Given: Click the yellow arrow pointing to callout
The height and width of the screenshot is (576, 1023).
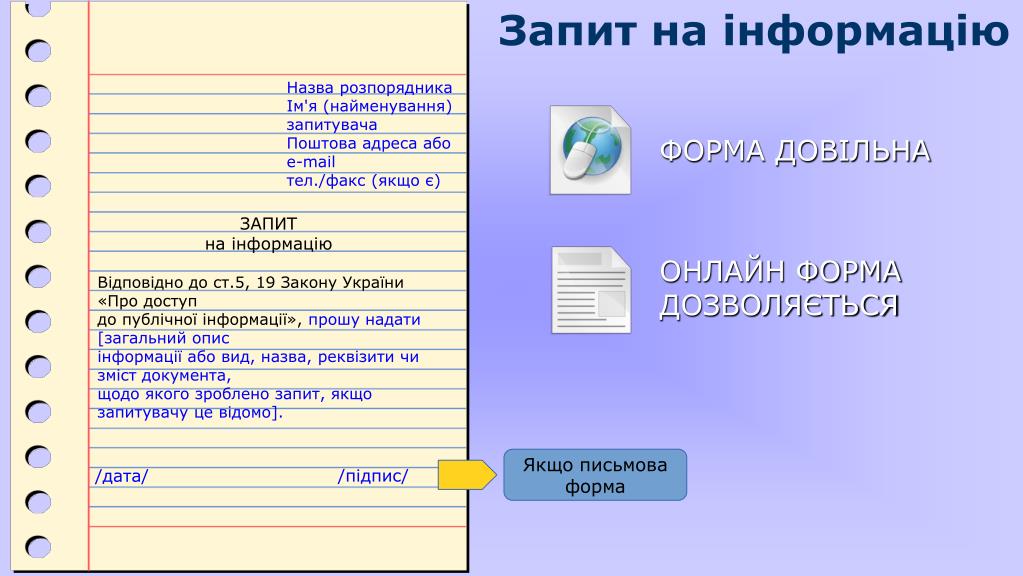Looking at the screenshot, I should (467, 475).
